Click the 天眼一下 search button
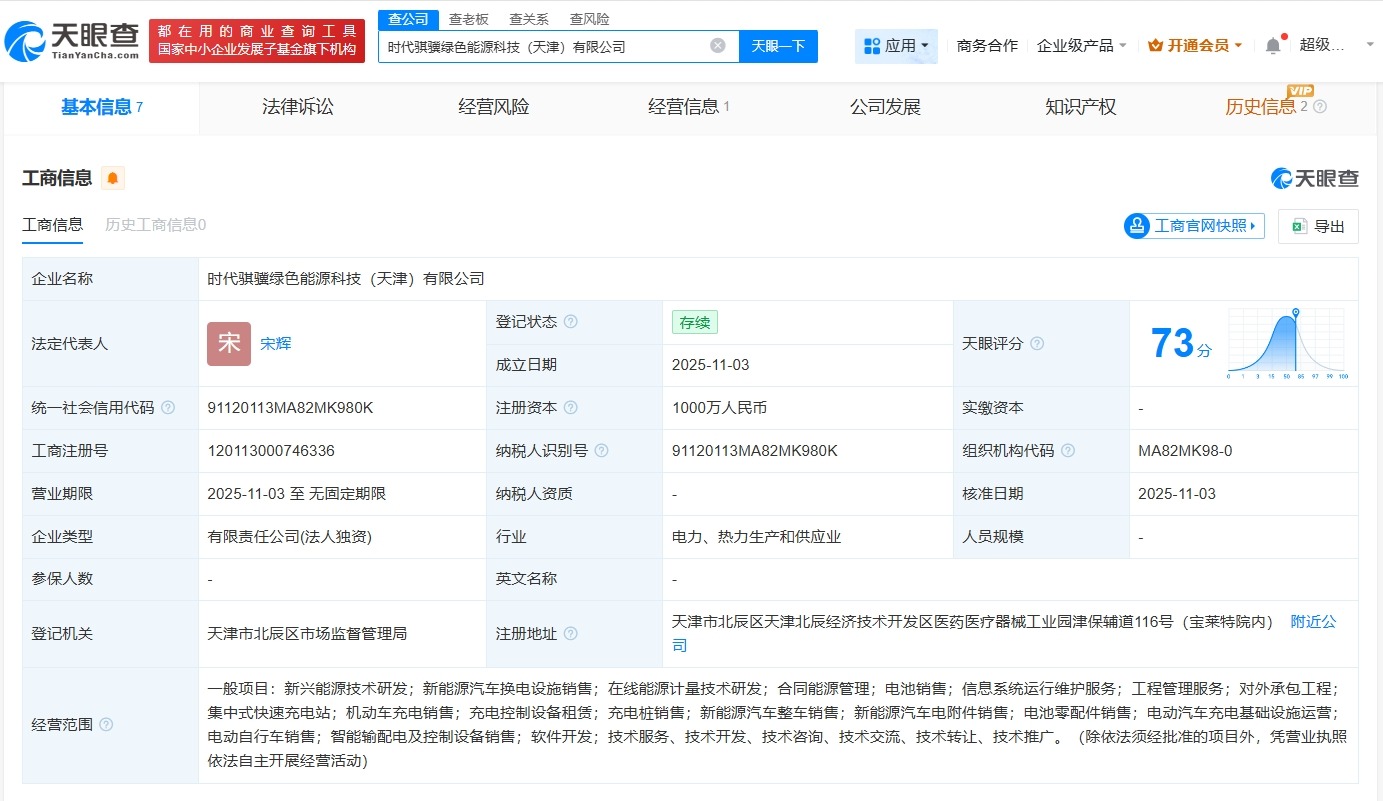This screenshot has height=801, width=1383. click(x=778, y=46)
